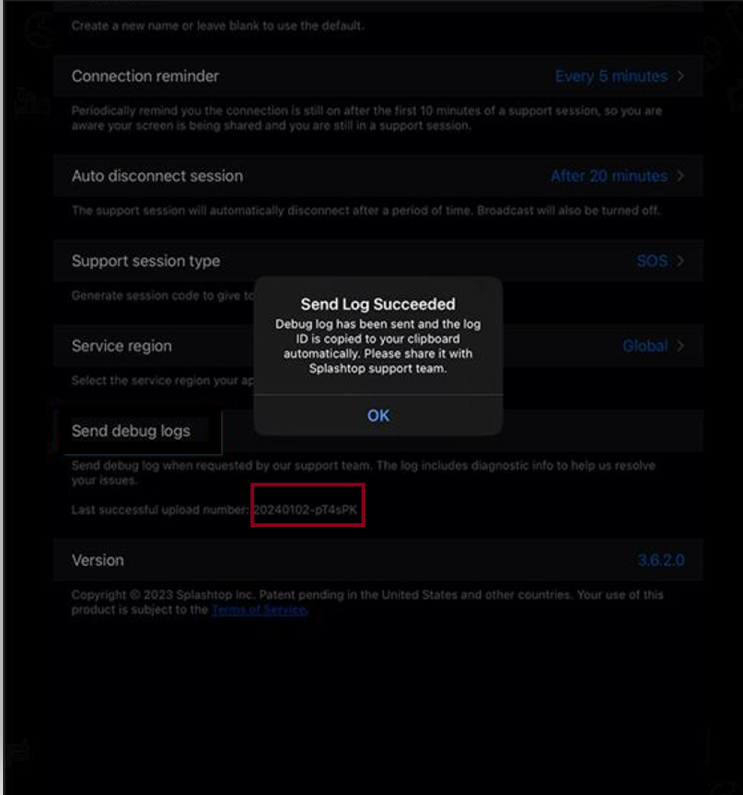Screen dimensions: 743x795
Task: Click the Send Log Succeeded title
Action: coord(378,304)
